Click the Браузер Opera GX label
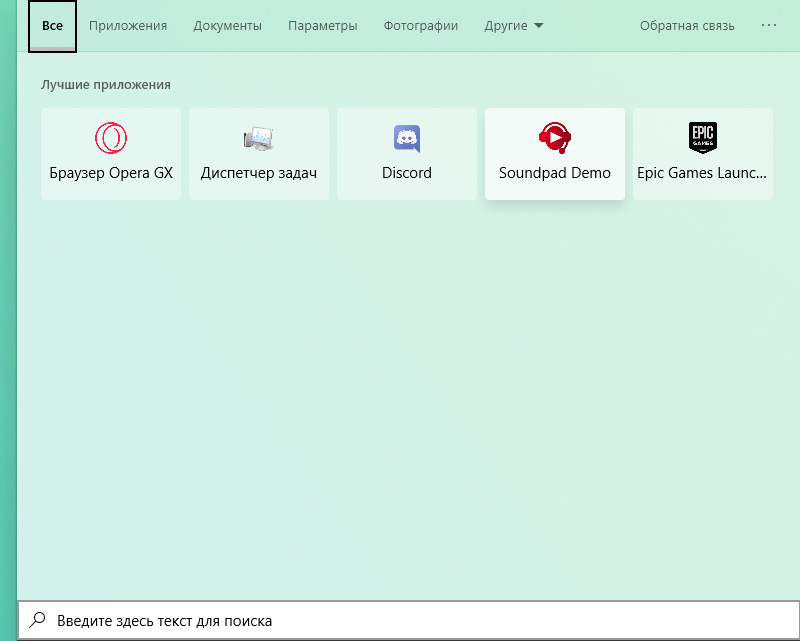This screenshot has height=641, width=800. 111,173
